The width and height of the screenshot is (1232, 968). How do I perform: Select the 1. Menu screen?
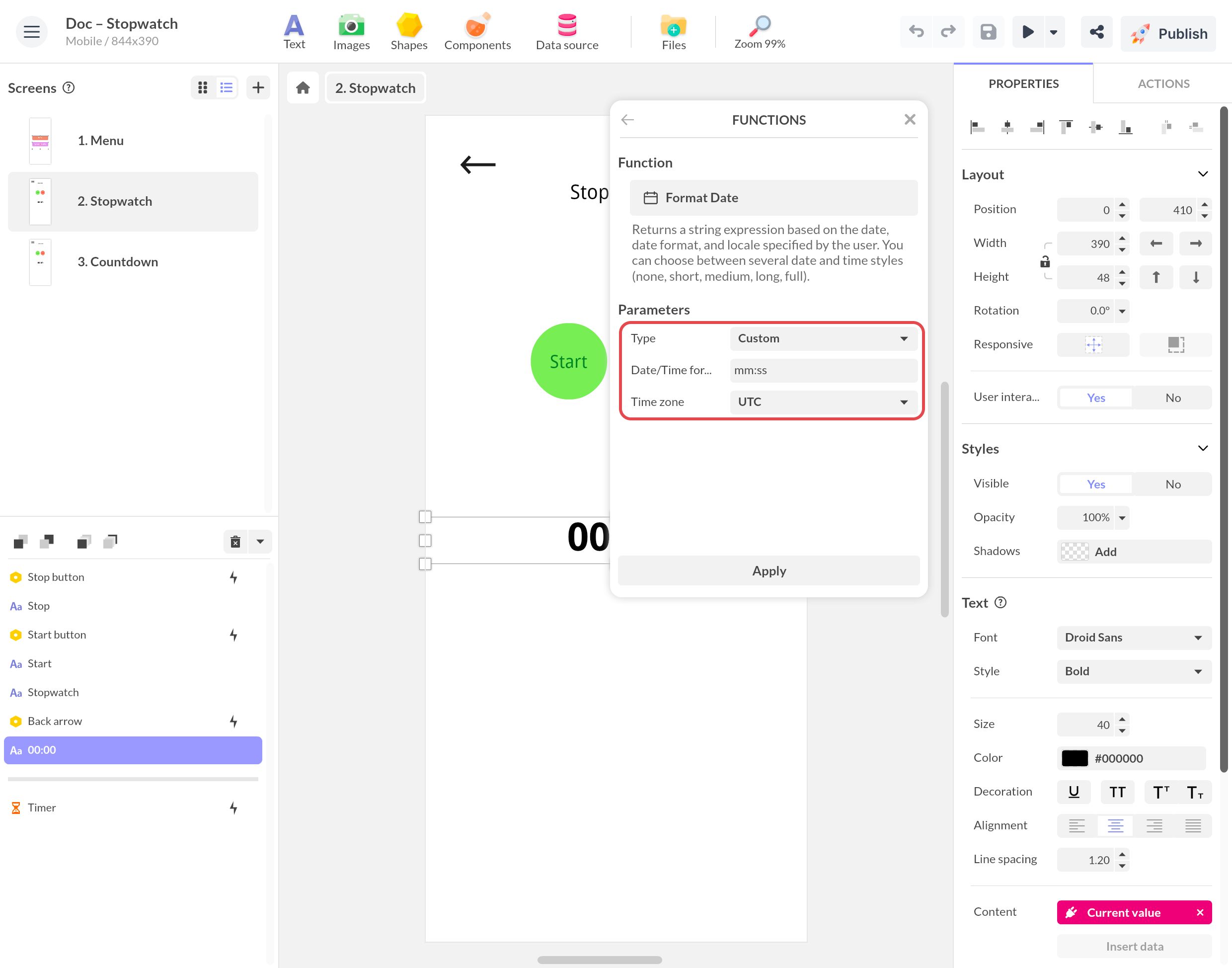(x=133, y=141)
